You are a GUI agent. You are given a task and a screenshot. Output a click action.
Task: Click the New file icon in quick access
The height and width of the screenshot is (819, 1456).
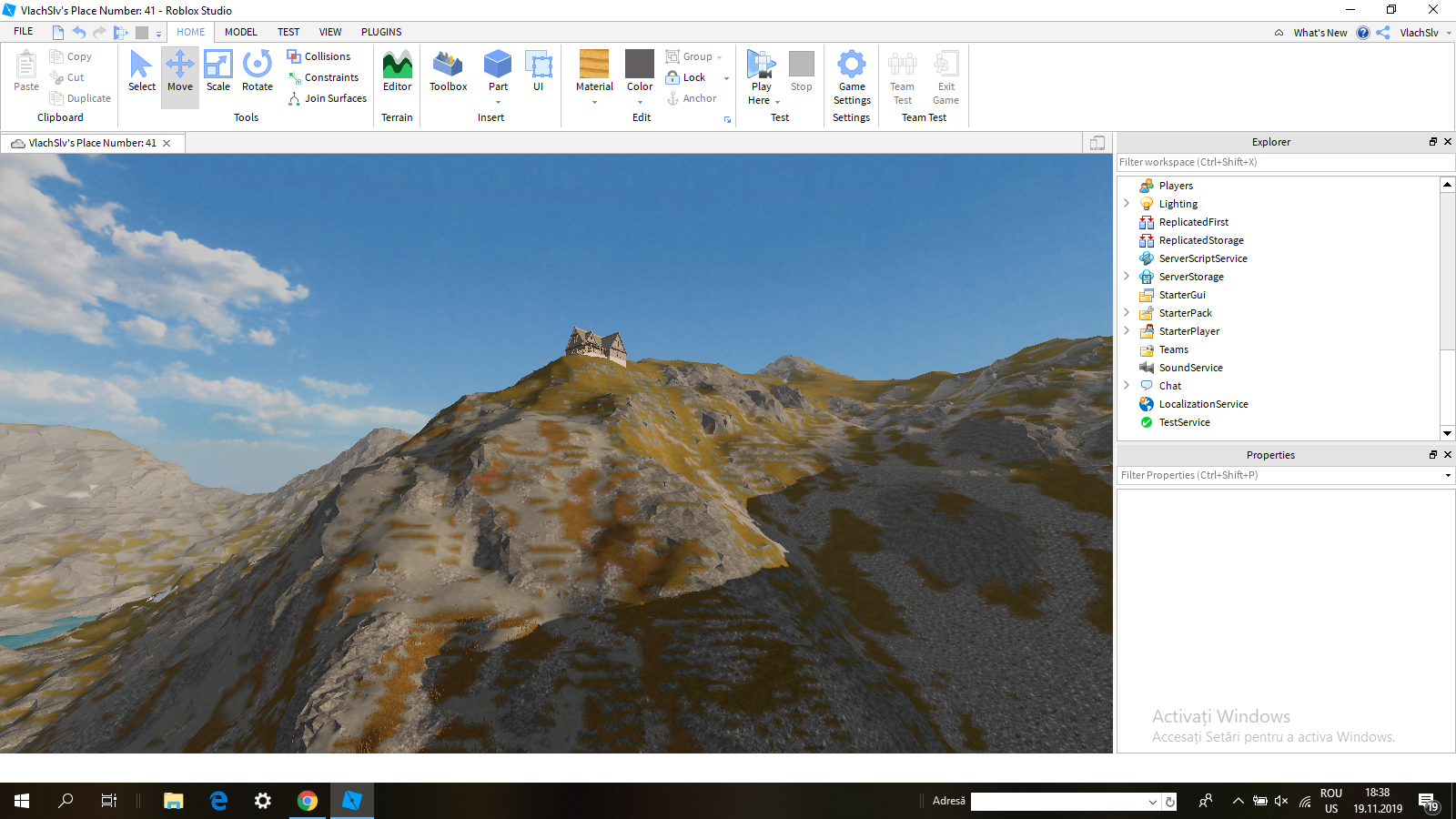[58, 33]
